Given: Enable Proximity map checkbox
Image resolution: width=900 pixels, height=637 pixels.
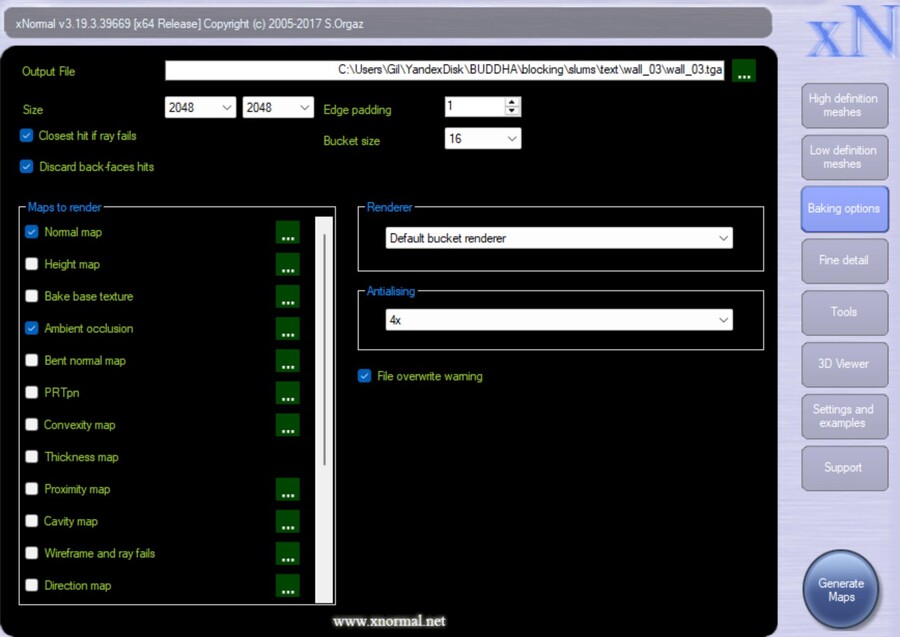Looking at the screenshot, I should (32, 489).
